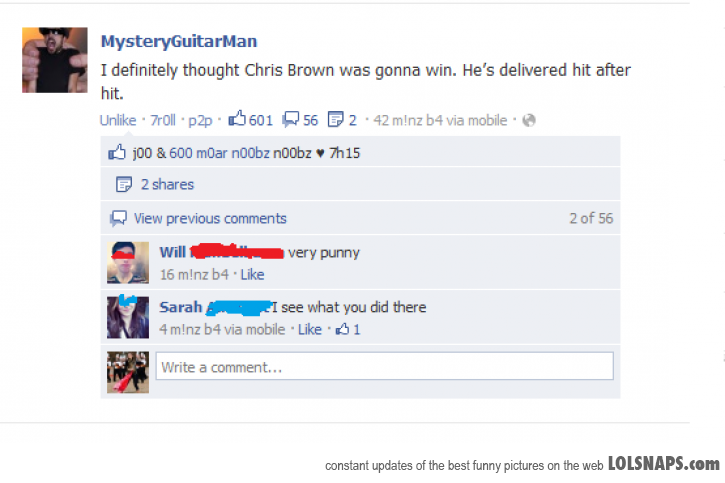Open MysteryGuitarMan profile name link
This screenshot has height=483, width=725.
point(179,42)
